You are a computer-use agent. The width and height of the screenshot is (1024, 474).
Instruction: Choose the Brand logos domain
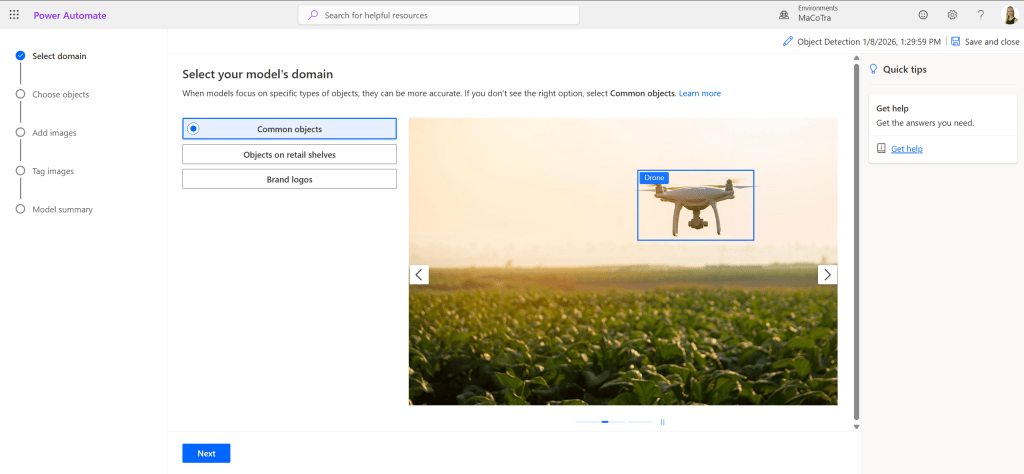coord(289,179)
